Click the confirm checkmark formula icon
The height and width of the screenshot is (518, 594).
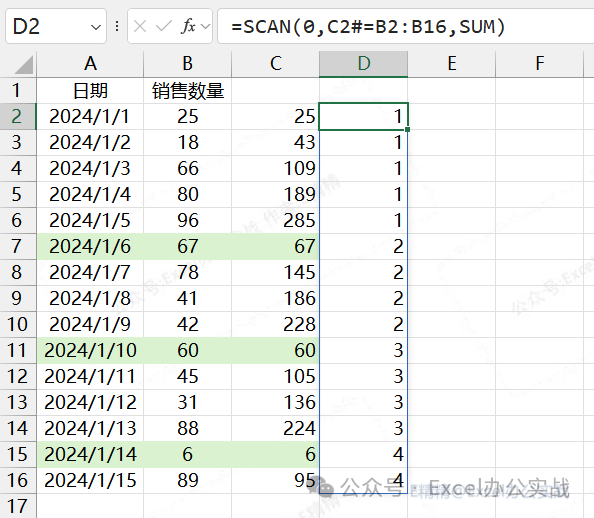(164, 27)
